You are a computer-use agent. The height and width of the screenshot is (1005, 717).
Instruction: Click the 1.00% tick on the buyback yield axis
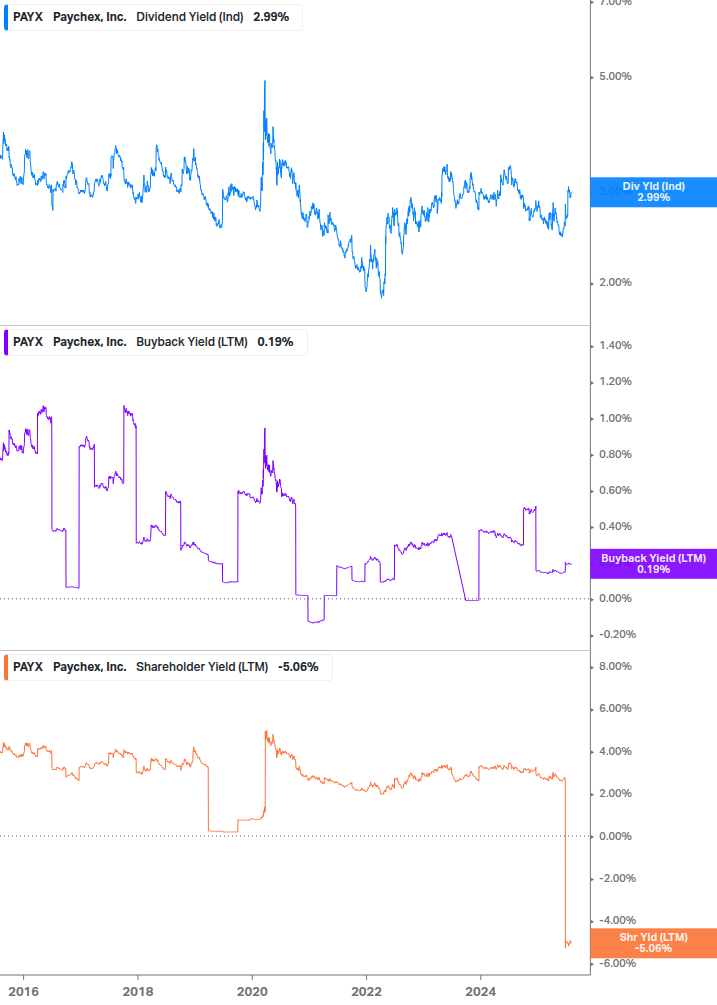tap(615, 418)
